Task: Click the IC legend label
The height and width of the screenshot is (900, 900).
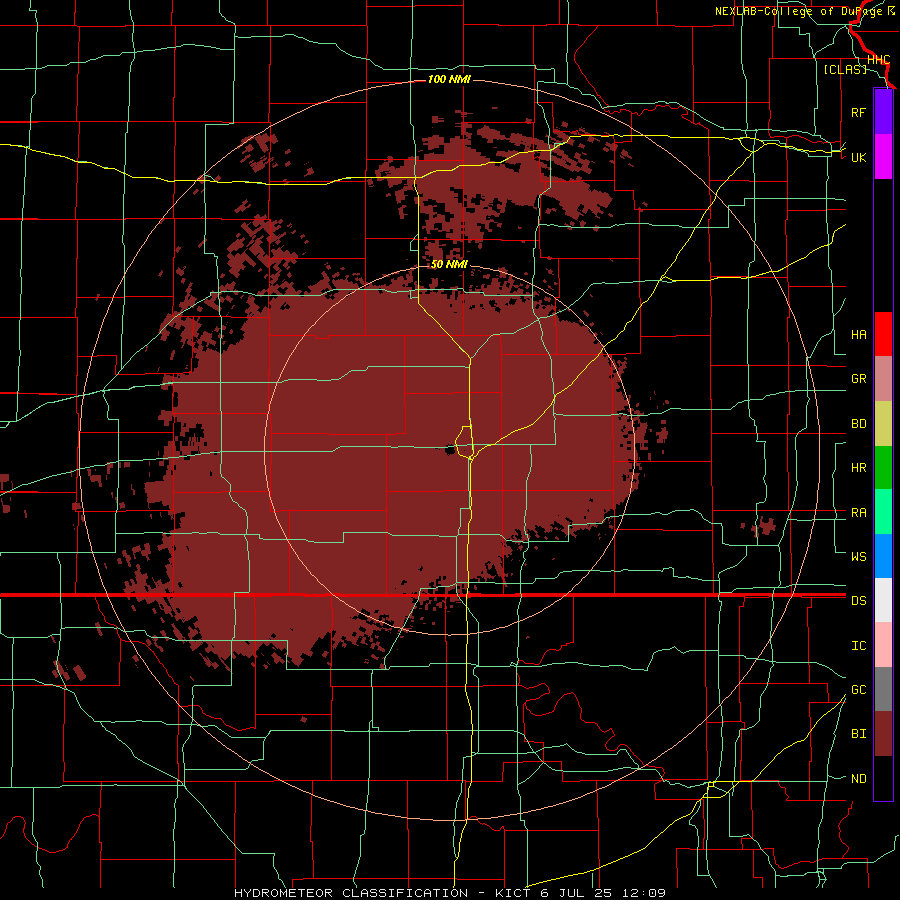Action: click(858, 646)
